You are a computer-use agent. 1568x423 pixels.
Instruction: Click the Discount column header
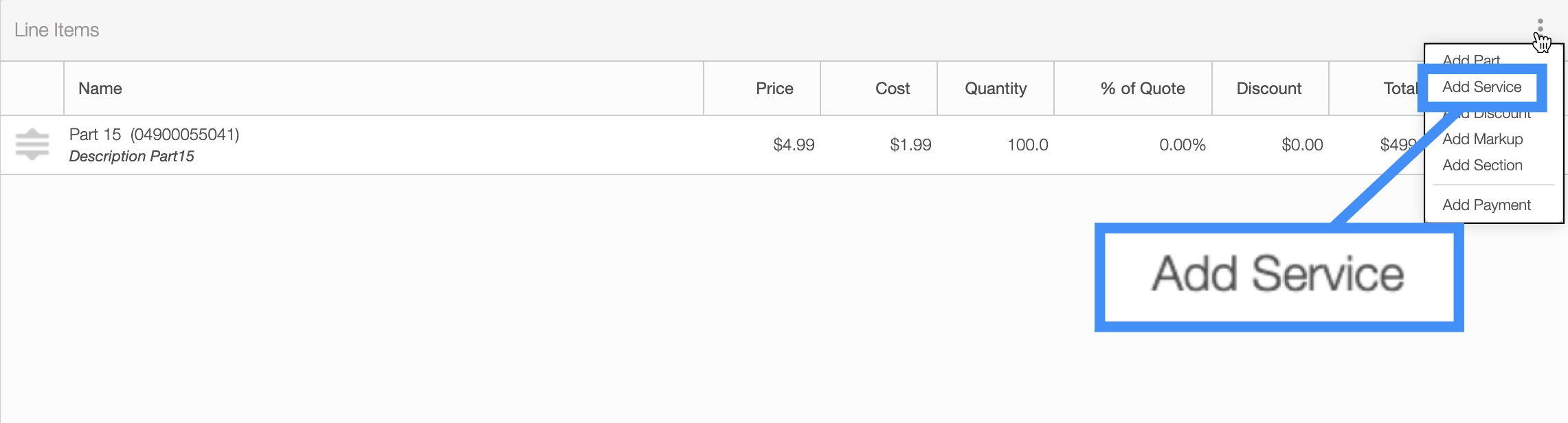click(1268, 89)
